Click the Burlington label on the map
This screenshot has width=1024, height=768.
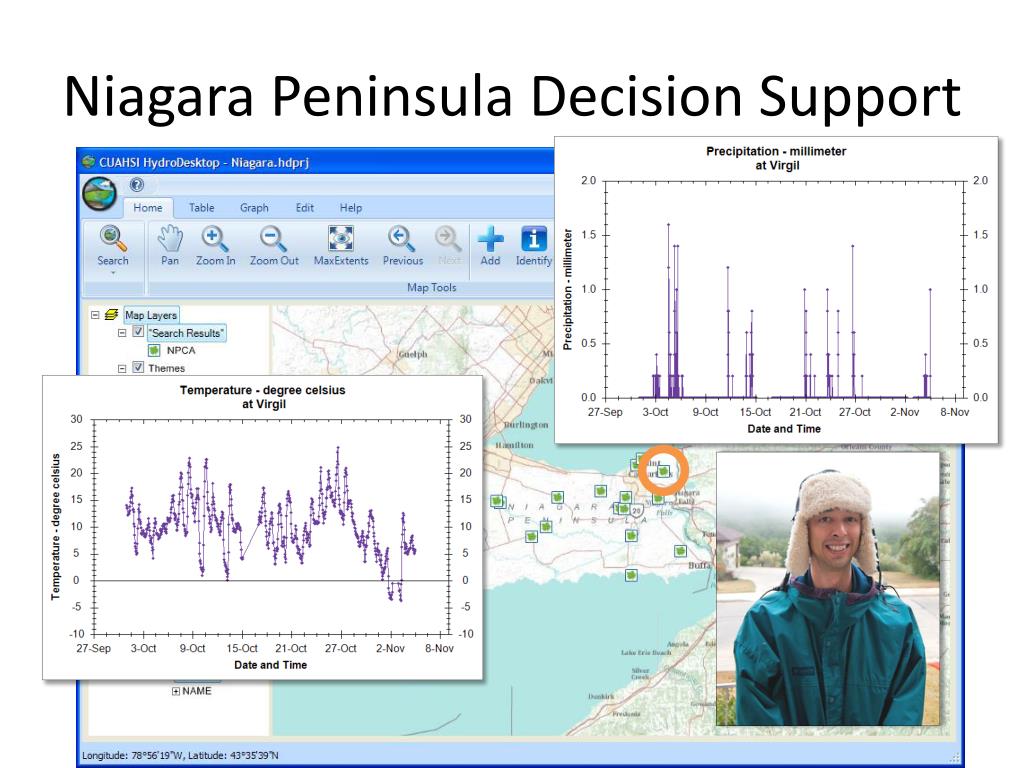(x=526, y=424)
